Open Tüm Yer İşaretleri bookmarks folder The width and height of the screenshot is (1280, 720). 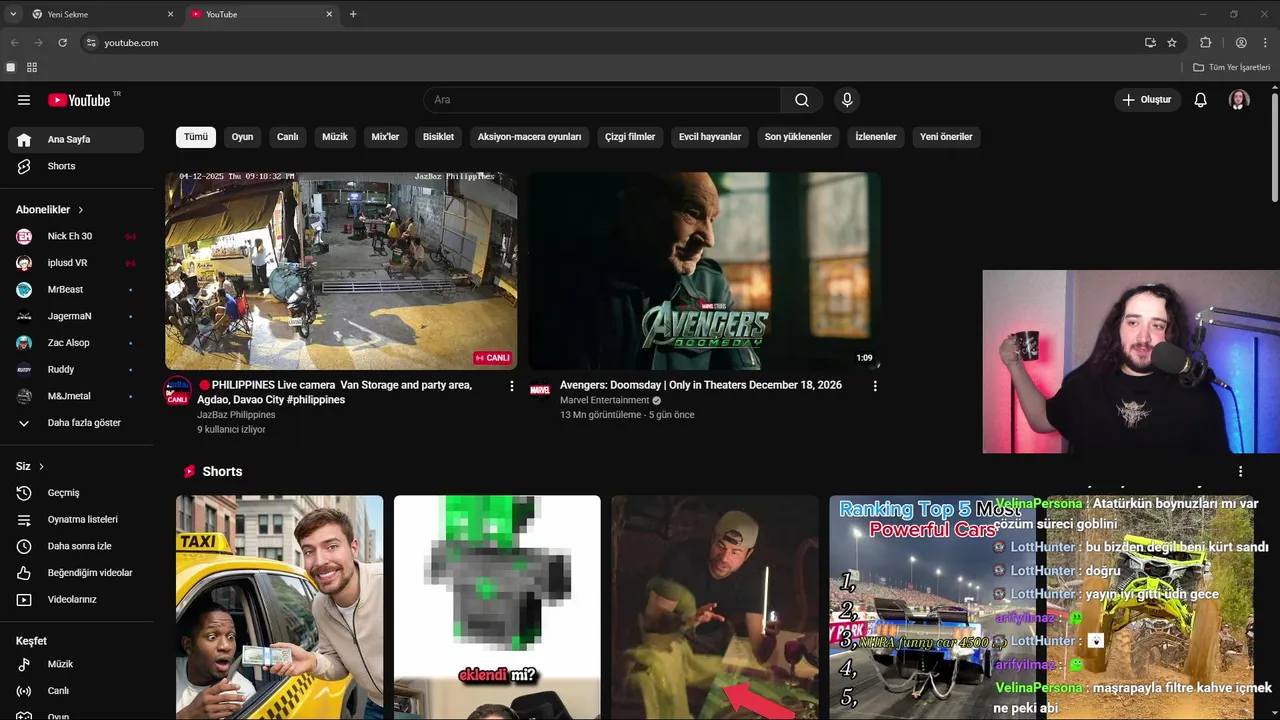pos(1231,67)
